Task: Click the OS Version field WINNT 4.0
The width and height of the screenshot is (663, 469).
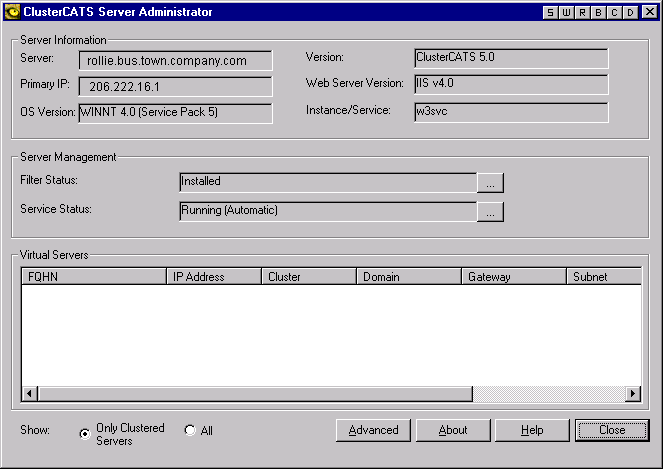Action: pyautogui.click(x=175, y=113)
